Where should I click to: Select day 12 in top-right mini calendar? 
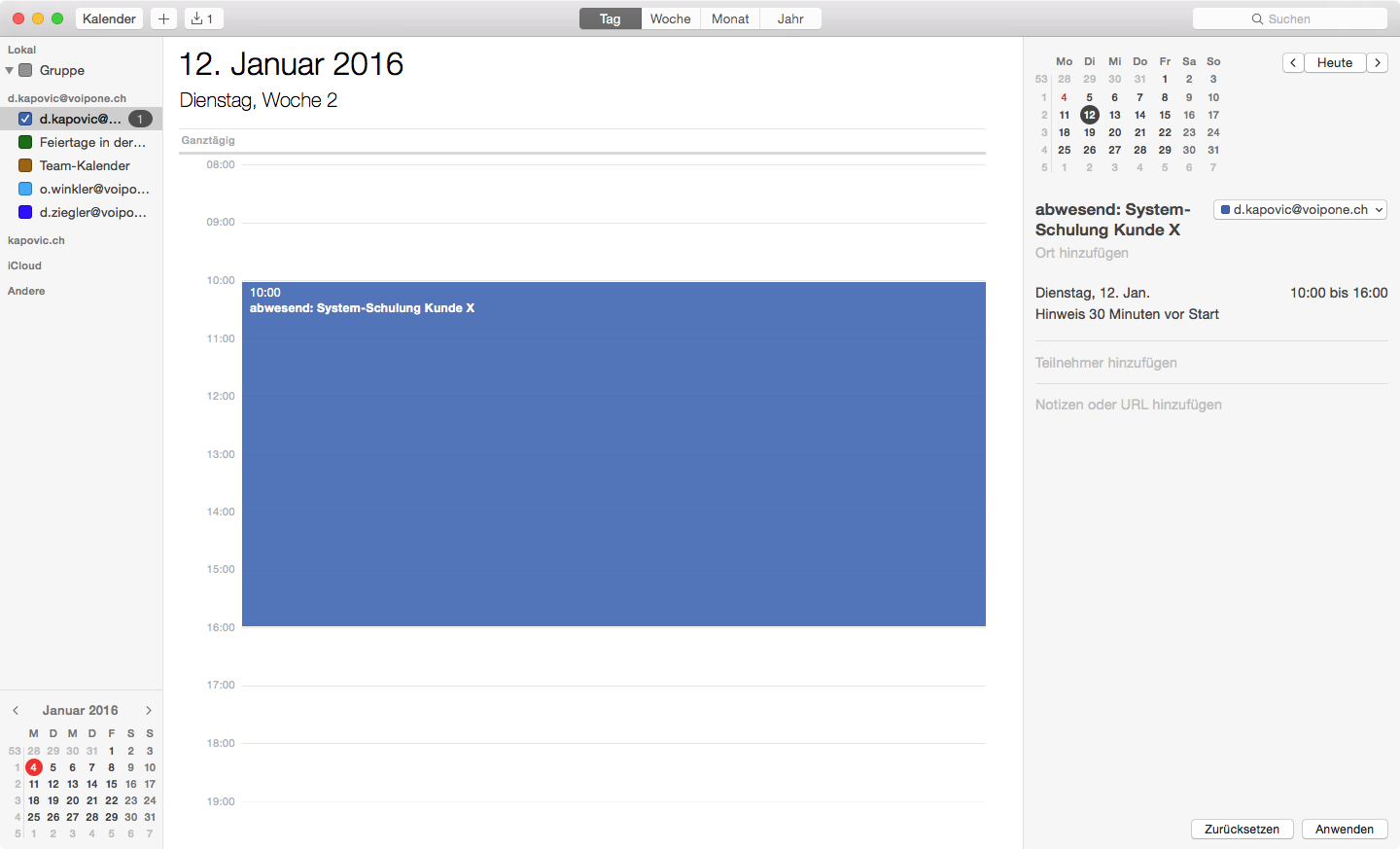[1090, 115]
